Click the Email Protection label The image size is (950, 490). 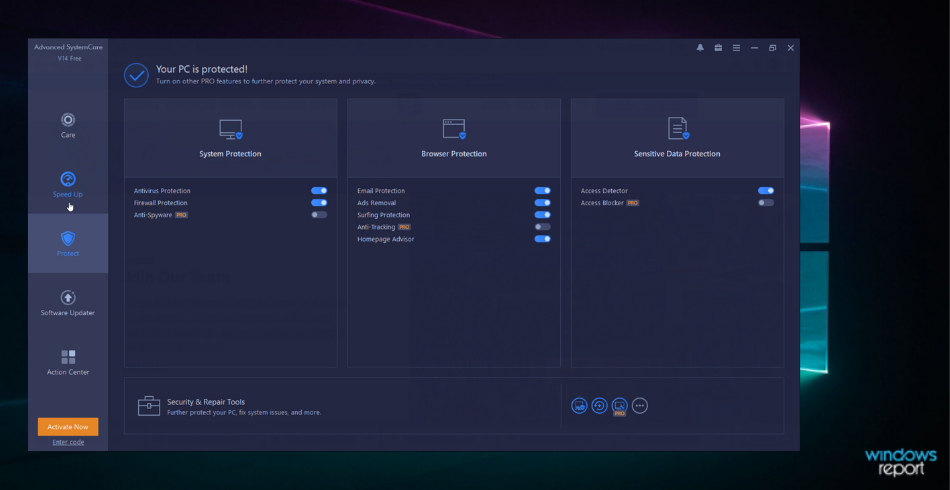tap(381, 191)
